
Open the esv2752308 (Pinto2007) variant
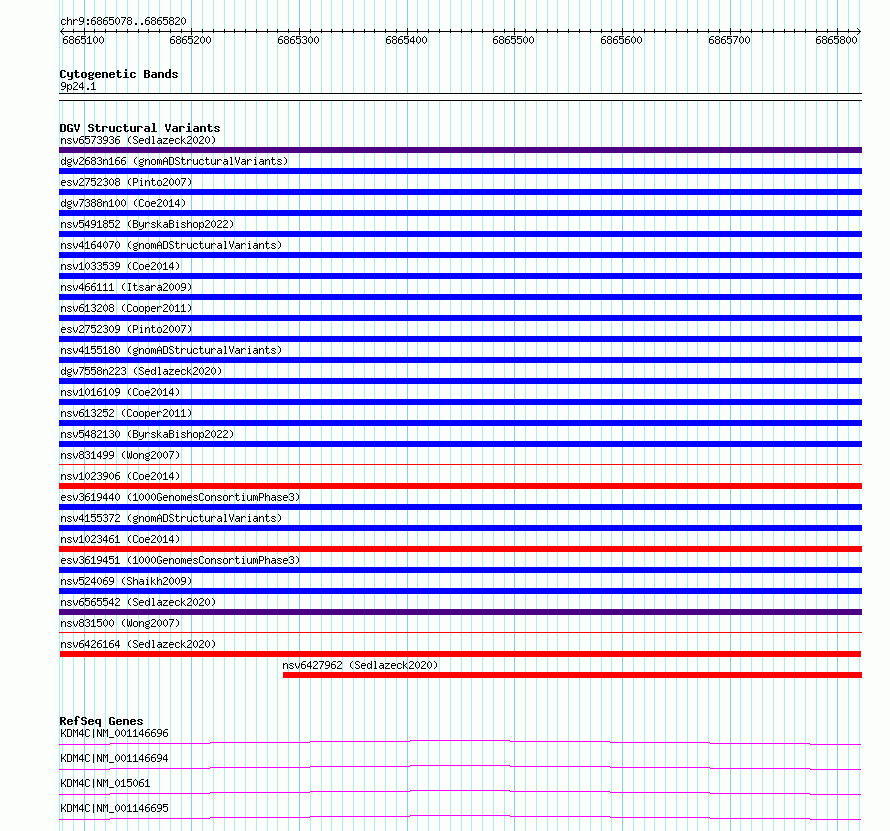[x=126, y=182]
